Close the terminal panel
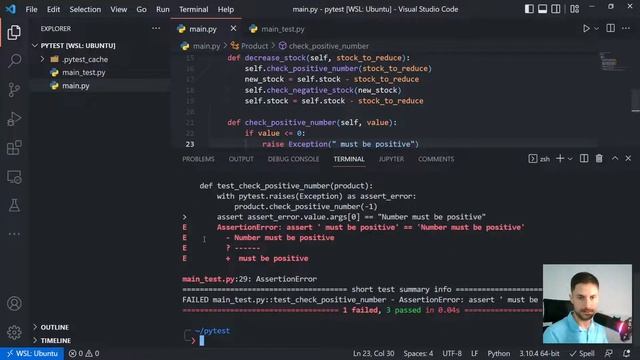Image resolution: width=640 pixels, height=360 pixels. pyautogui.click(x=628, y=158)
